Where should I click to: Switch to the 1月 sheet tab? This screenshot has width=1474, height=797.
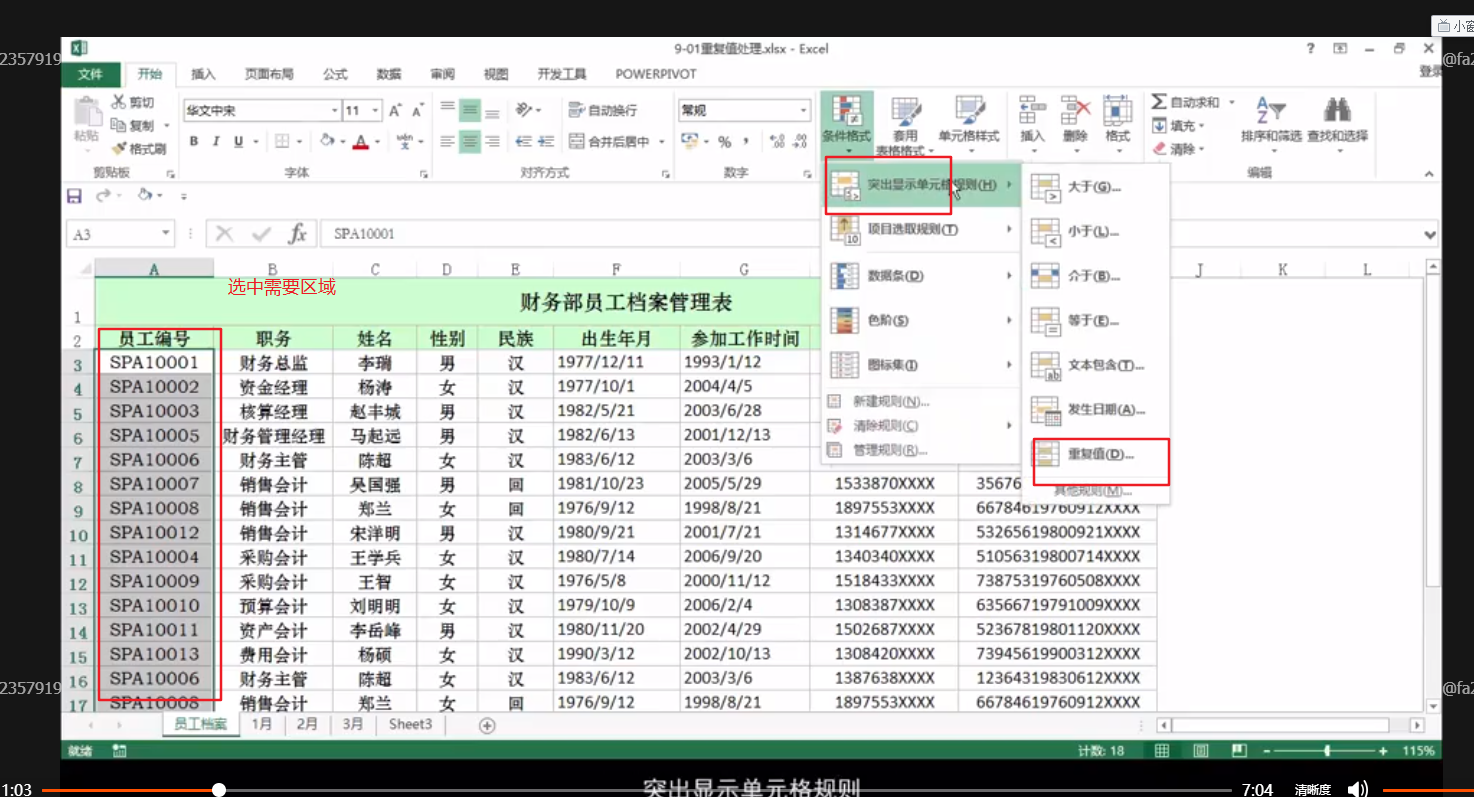(262, 724)
